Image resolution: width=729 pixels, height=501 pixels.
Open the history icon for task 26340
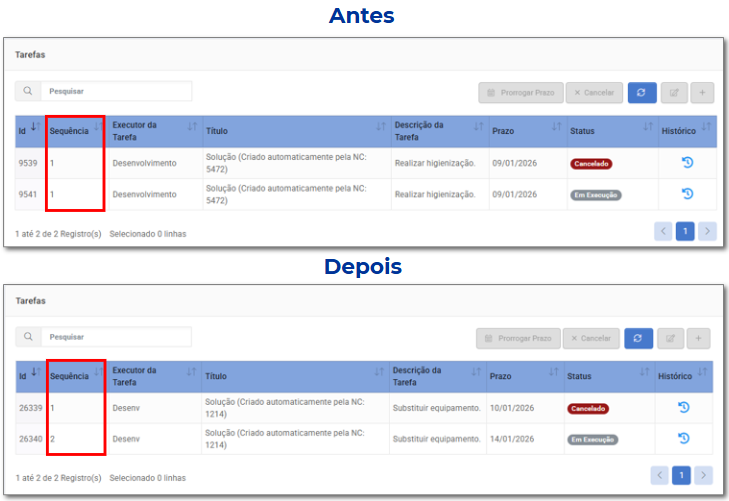[x=684, y=438]
